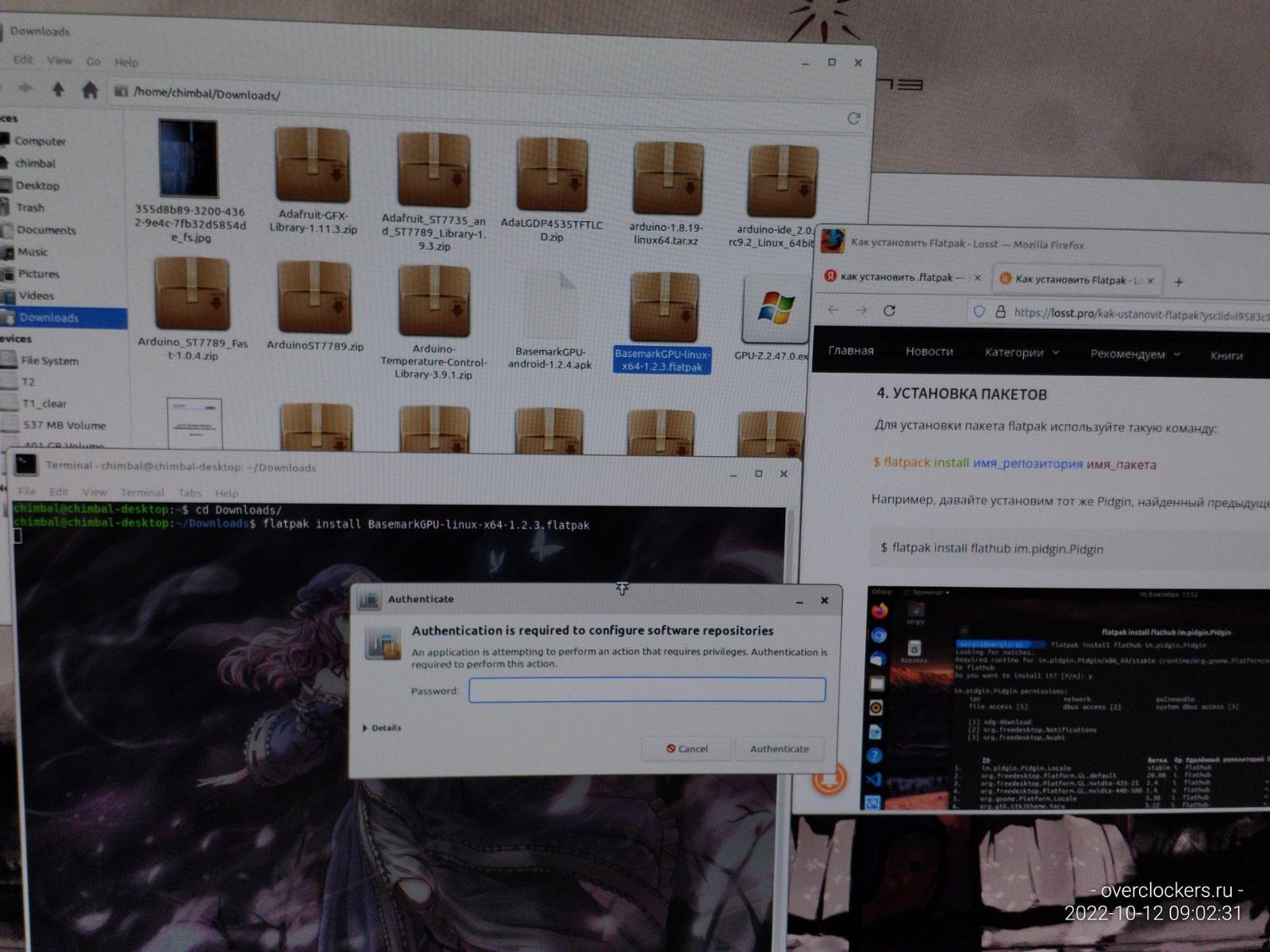Focus the Password field
This screenshot has height=952, width=1270.
pyautogui.click(x=647, y=689)
